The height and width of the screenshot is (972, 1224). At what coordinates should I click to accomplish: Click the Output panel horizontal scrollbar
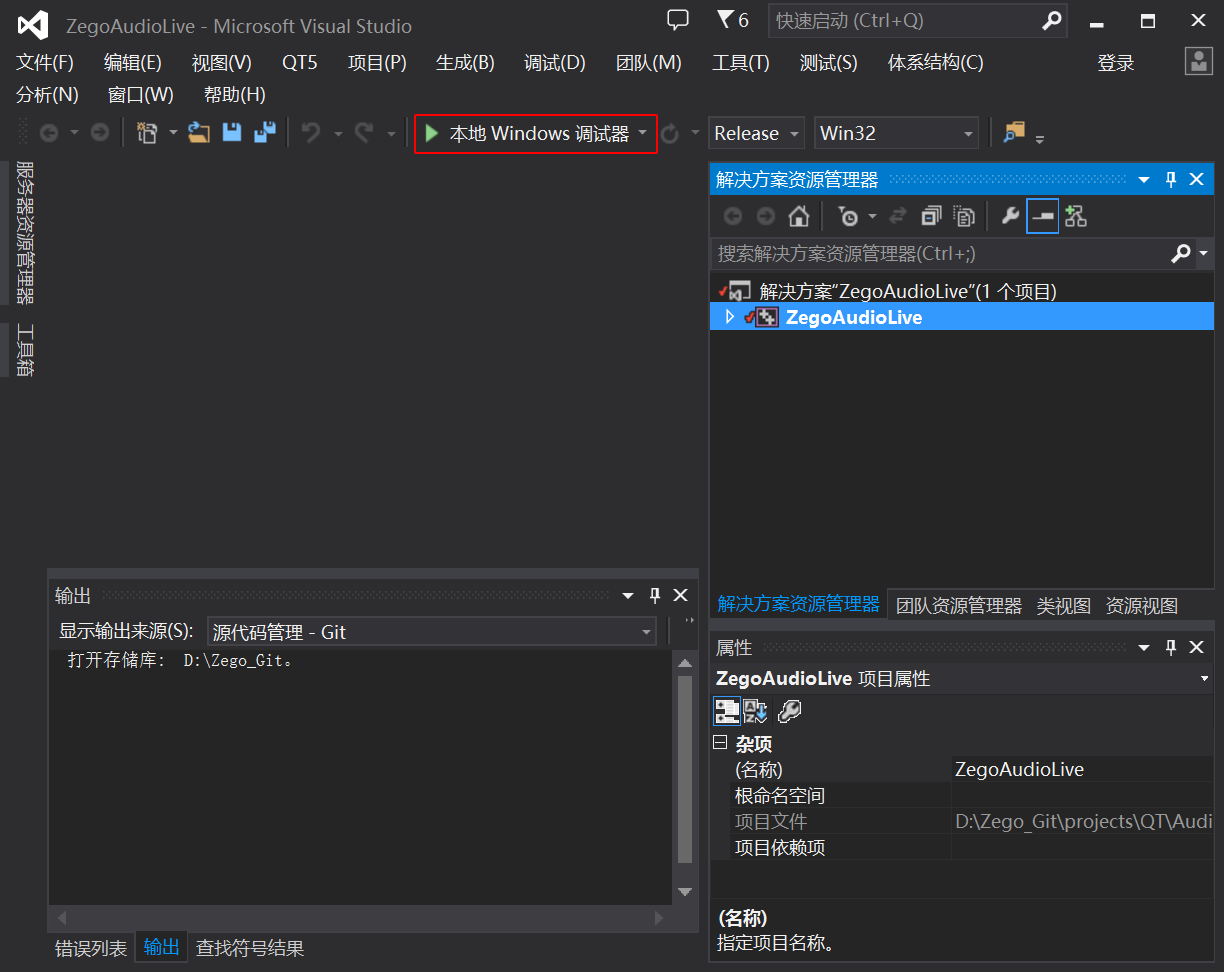pos(360,917)
